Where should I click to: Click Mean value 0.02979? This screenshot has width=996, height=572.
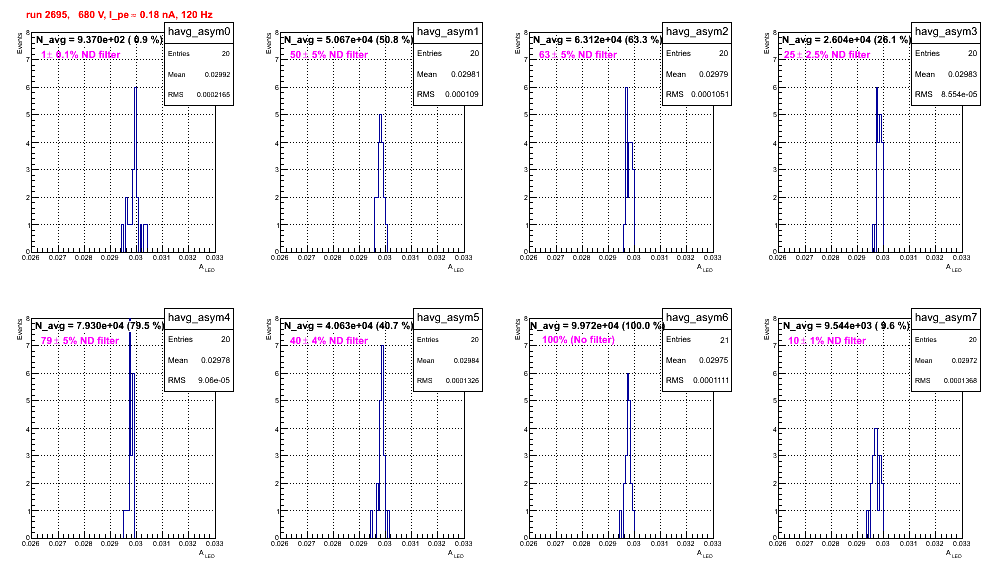click(x=714, y=74)
